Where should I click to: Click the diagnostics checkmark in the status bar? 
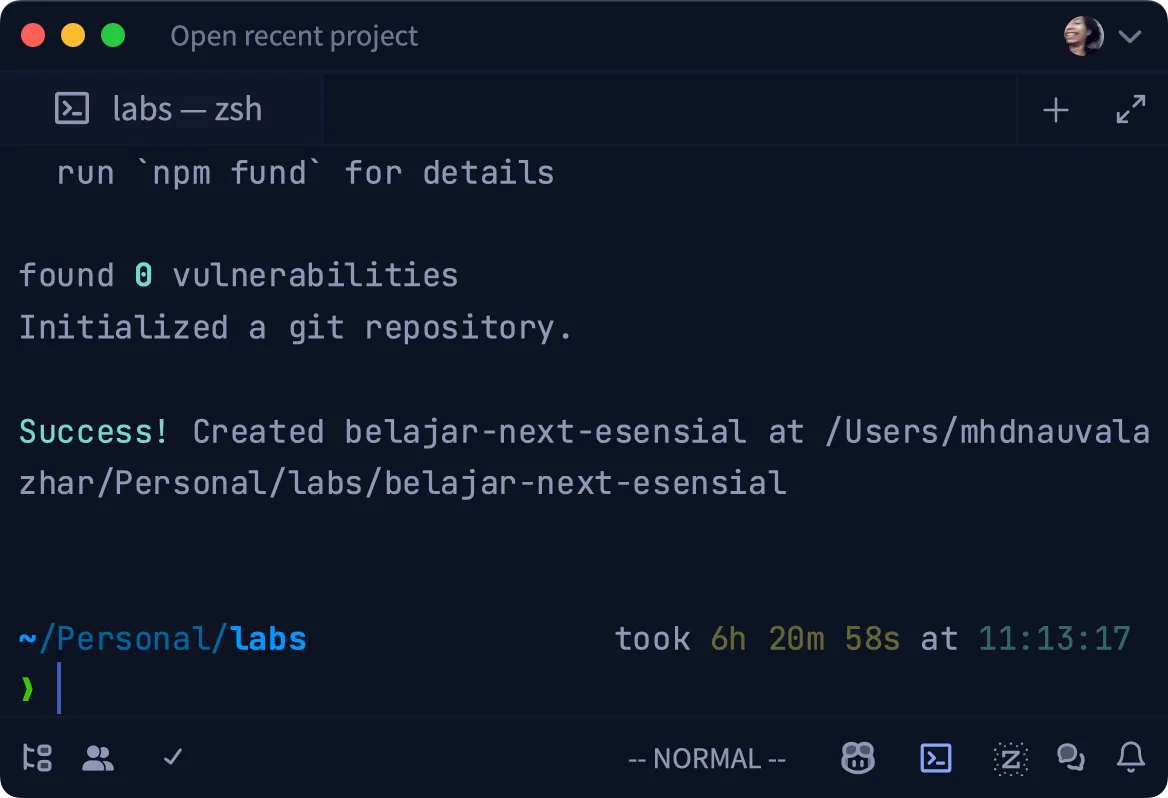pos(171,758)
